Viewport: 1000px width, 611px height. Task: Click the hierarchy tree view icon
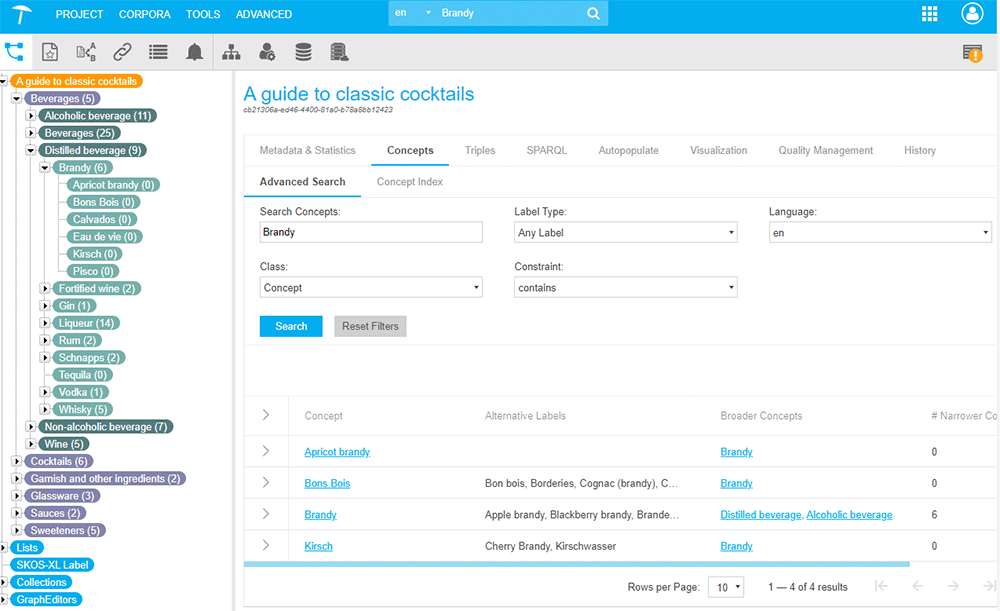click(x=14, y=52)
